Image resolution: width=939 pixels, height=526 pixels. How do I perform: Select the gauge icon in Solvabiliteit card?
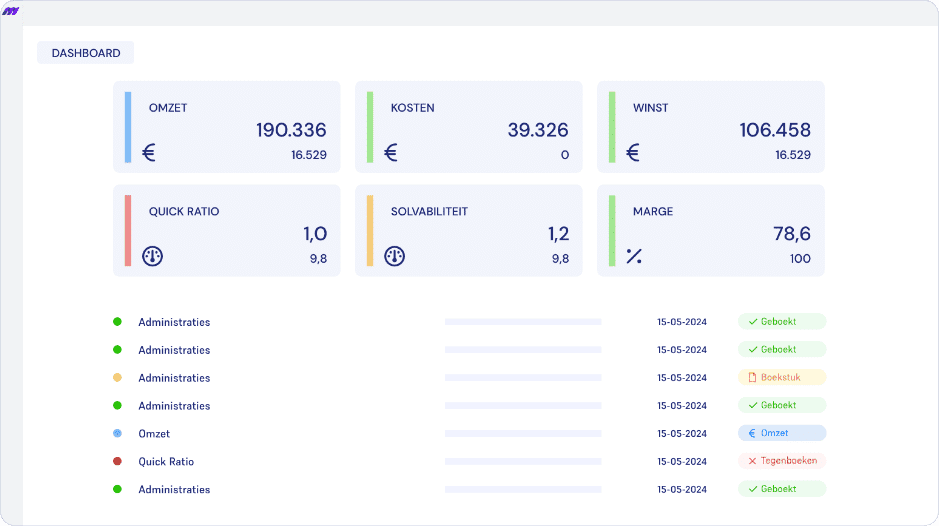[x=395, y=257]
